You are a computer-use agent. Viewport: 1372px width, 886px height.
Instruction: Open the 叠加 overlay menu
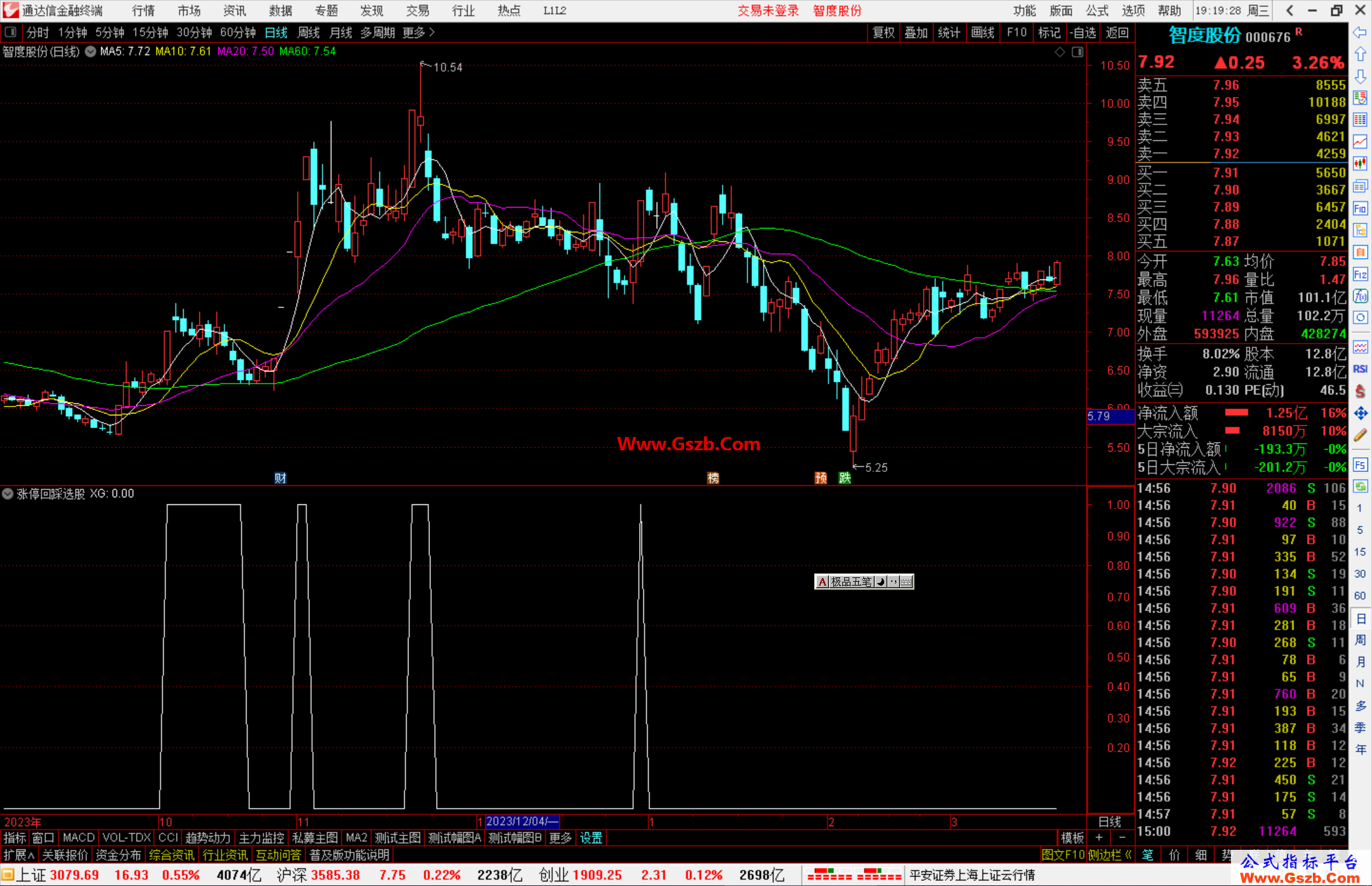click(916, 32)
